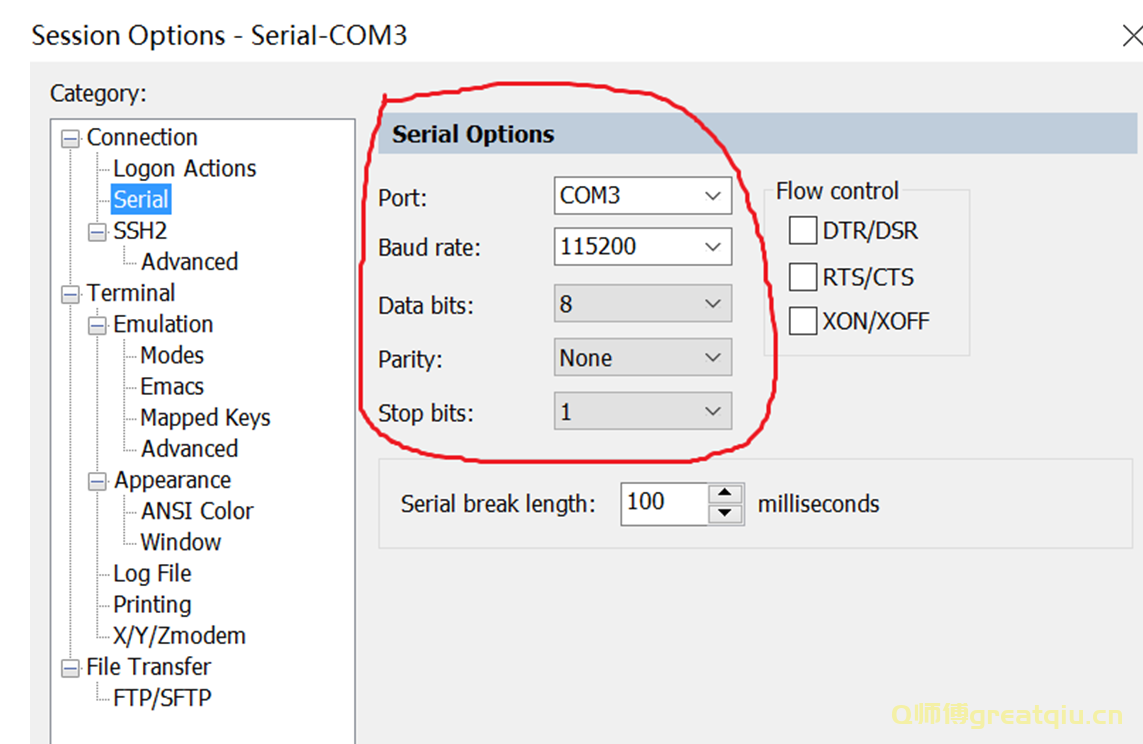This screenshot has height=744, width=1143.
Task: Collapse the Appearance tree node
Action: tap(97, 482)
